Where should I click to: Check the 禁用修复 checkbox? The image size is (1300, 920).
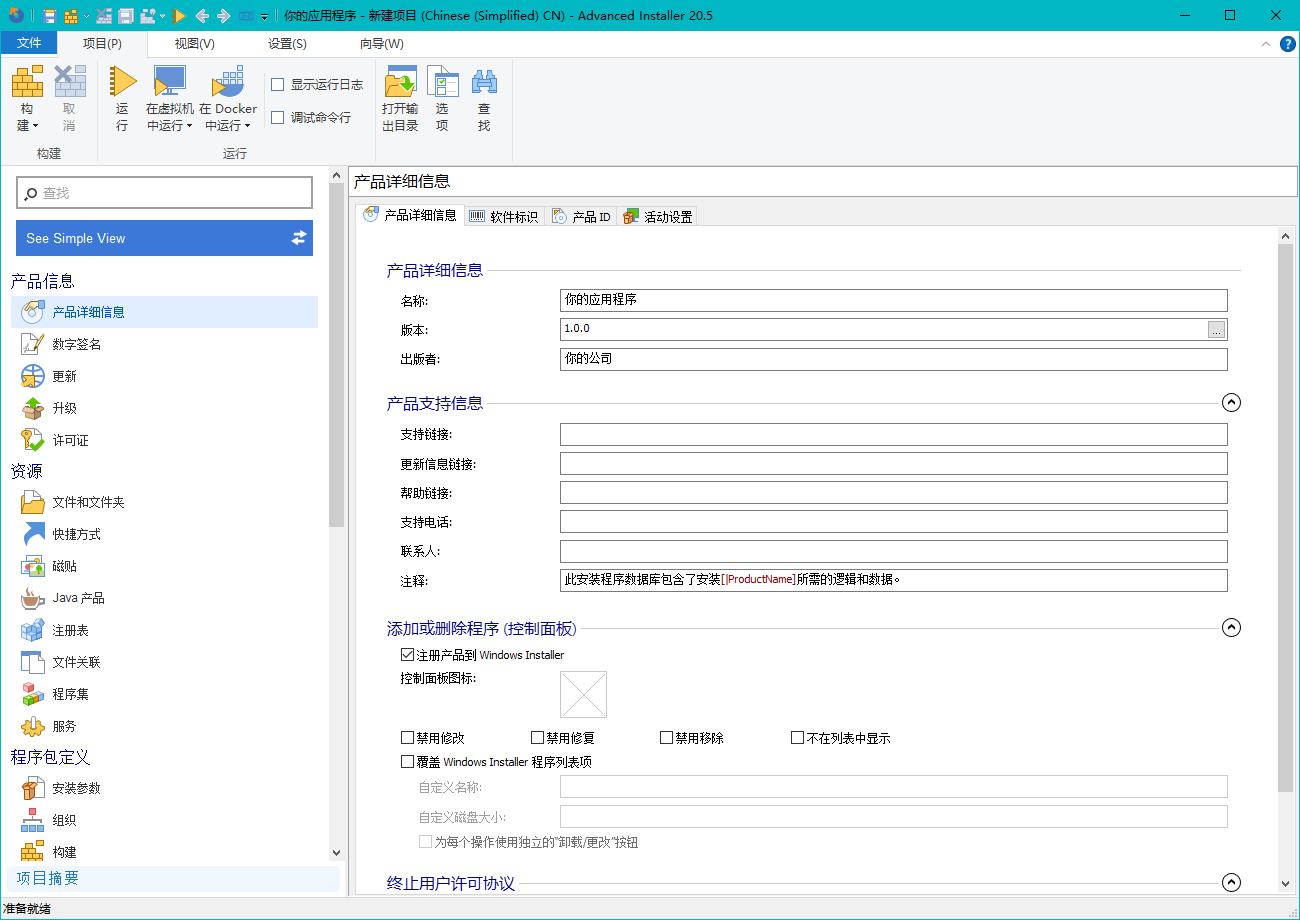pyautogui.click(x=537, y=738)
